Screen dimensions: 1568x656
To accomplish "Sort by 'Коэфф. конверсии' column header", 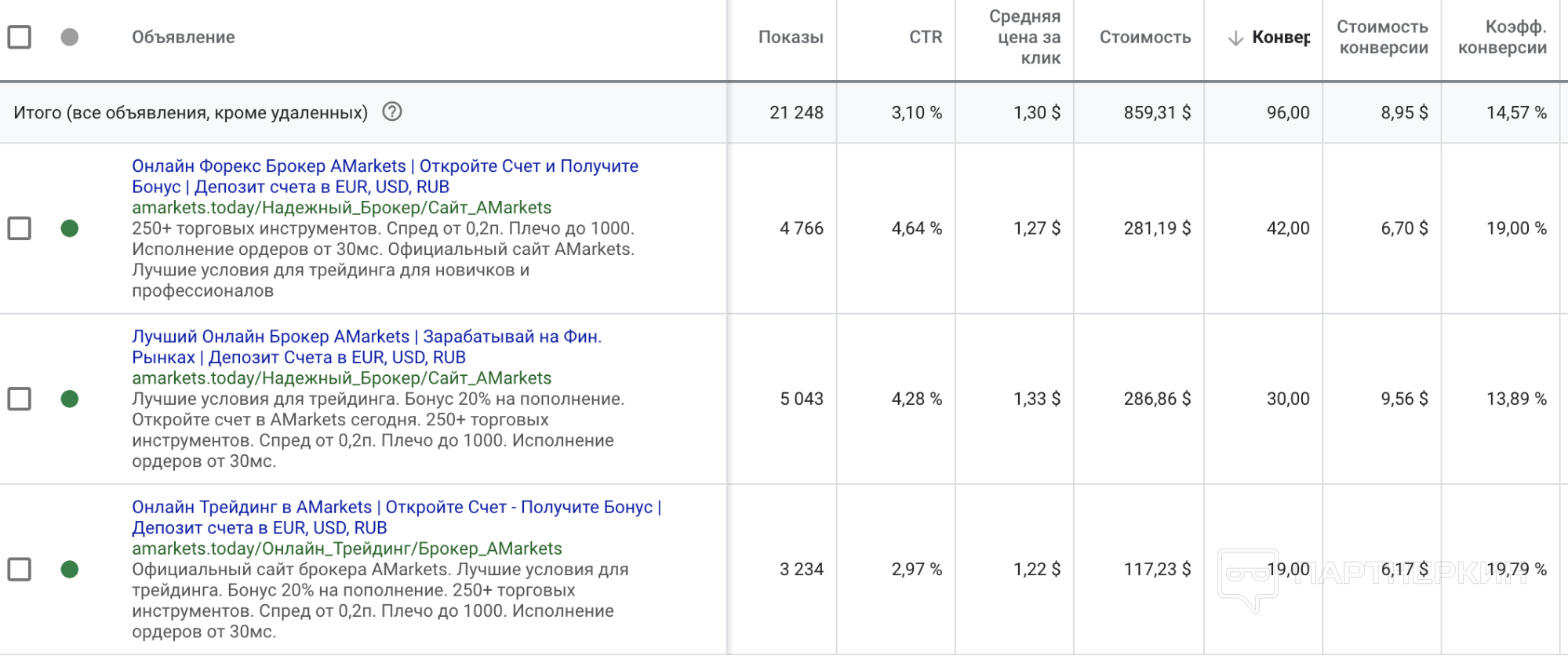I will pos(1502,37).
